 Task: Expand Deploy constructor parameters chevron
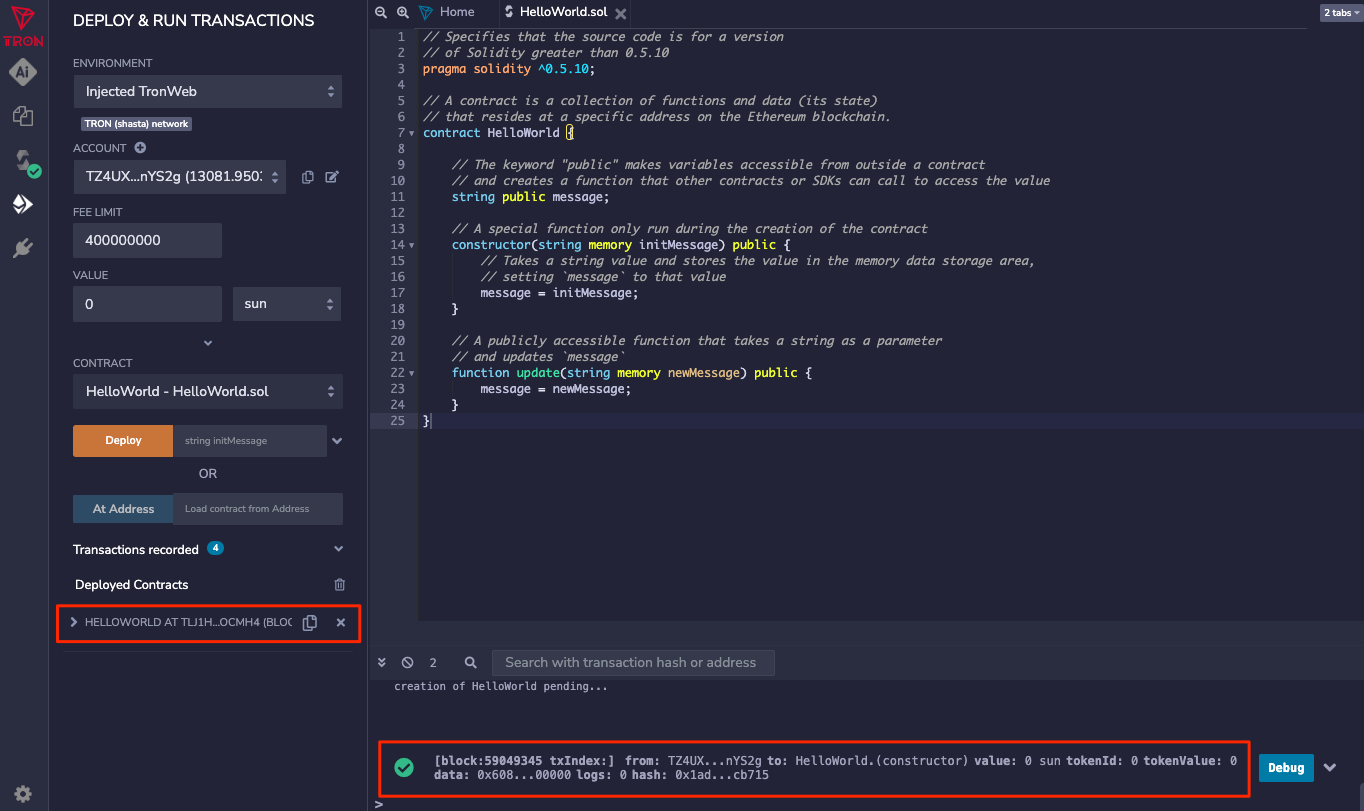pos(337,441)
